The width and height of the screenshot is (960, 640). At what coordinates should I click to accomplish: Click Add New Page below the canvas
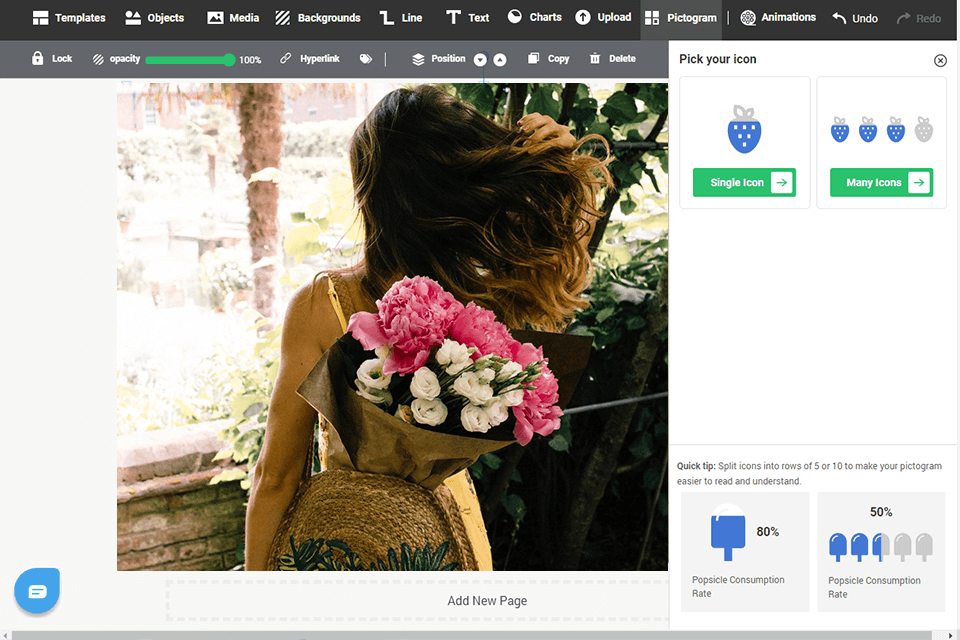click(487, 601)
